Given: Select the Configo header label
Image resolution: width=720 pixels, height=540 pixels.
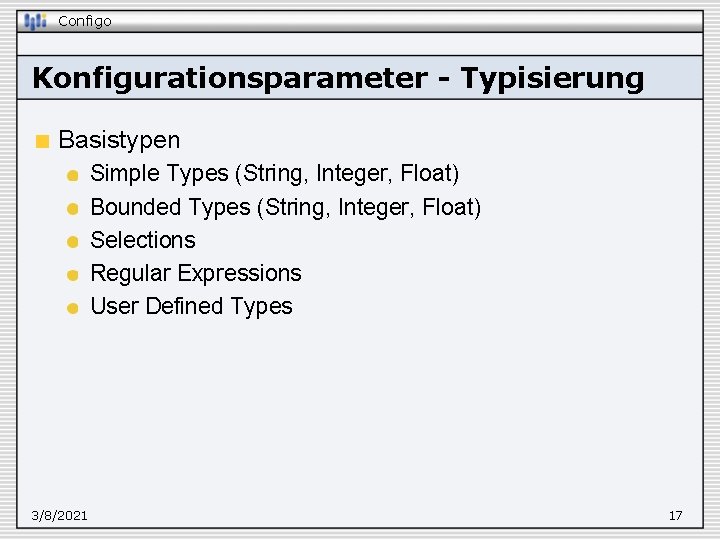Looking at the screenshot, I should tap(85, 21).
